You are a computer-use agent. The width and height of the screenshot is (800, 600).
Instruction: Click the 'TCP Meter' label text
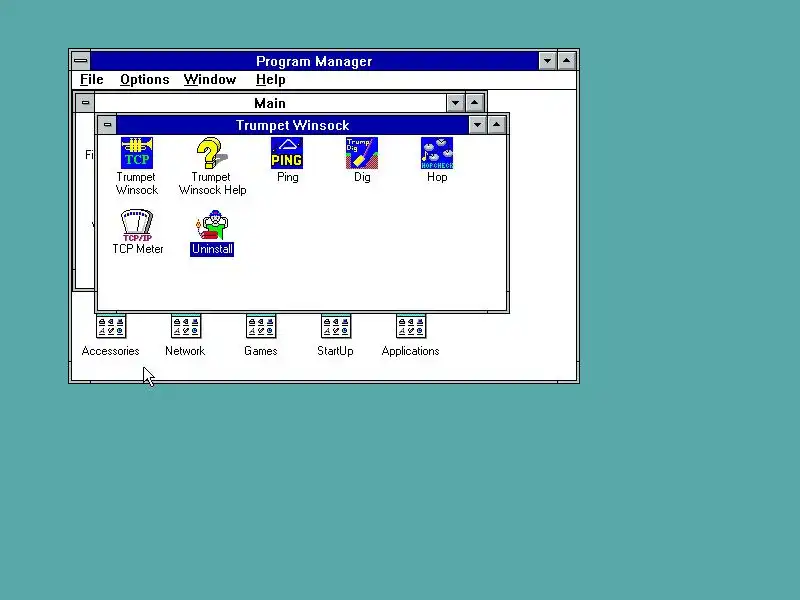138,249
